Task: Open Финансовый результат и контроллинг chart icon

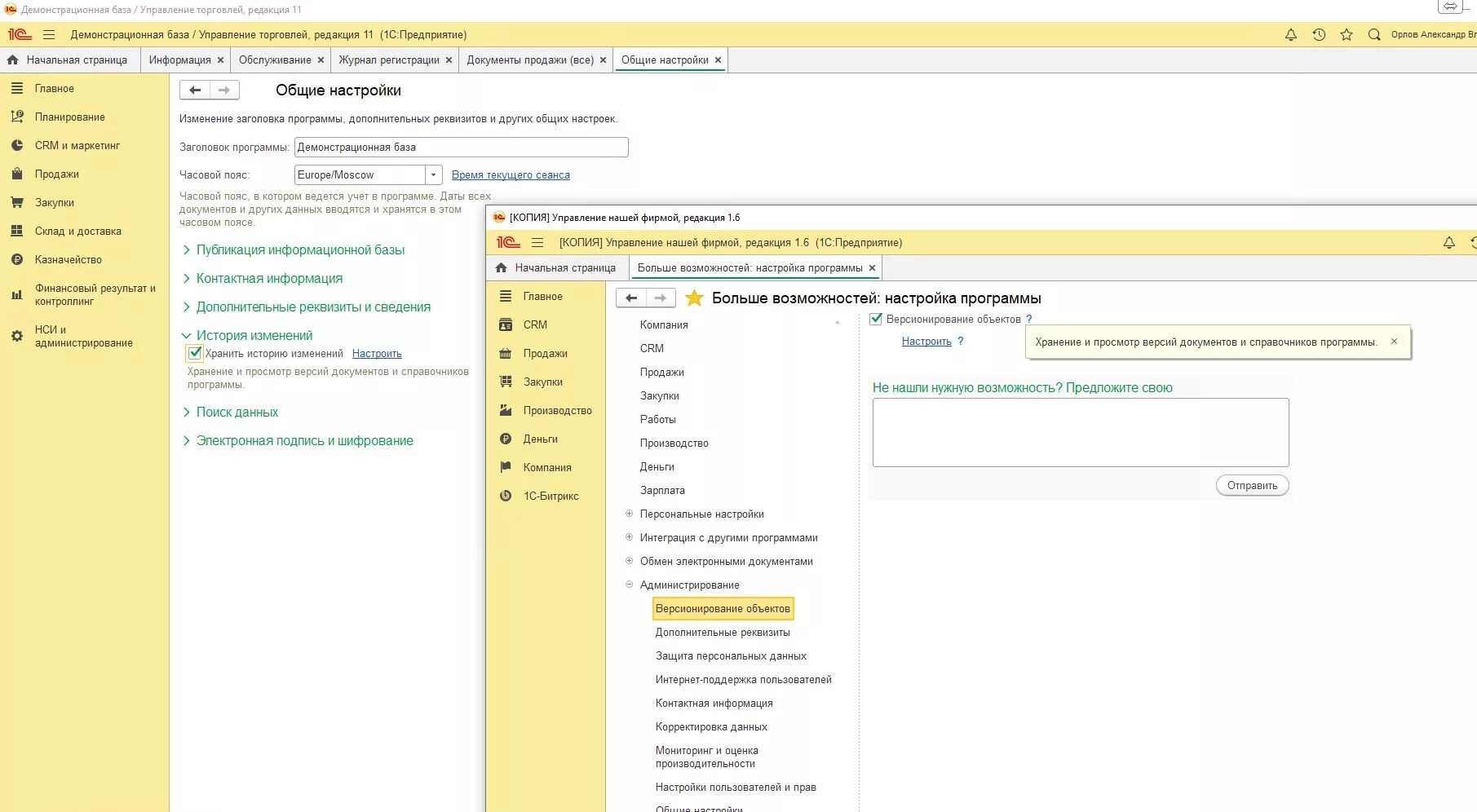Action: tap(17, 294)
